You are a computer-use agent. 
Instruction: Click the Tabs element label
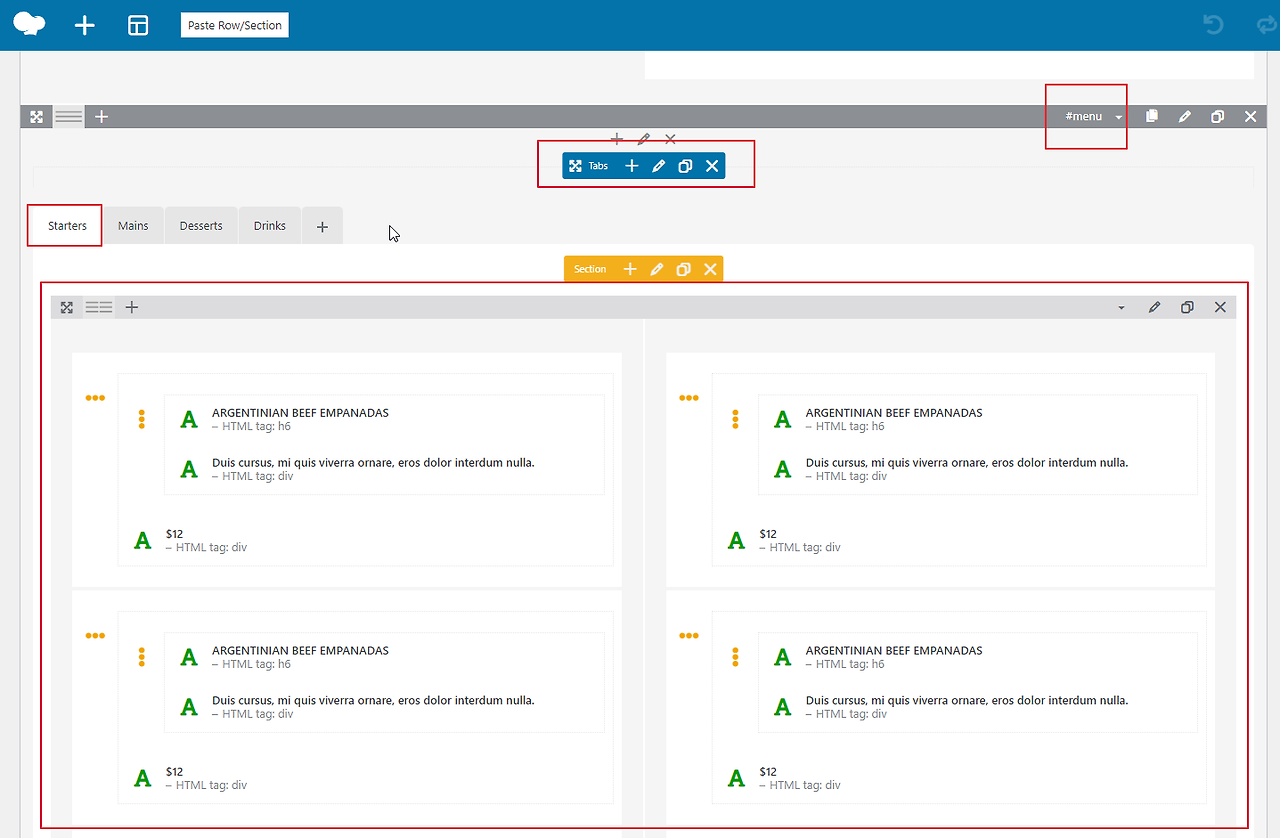598,166
